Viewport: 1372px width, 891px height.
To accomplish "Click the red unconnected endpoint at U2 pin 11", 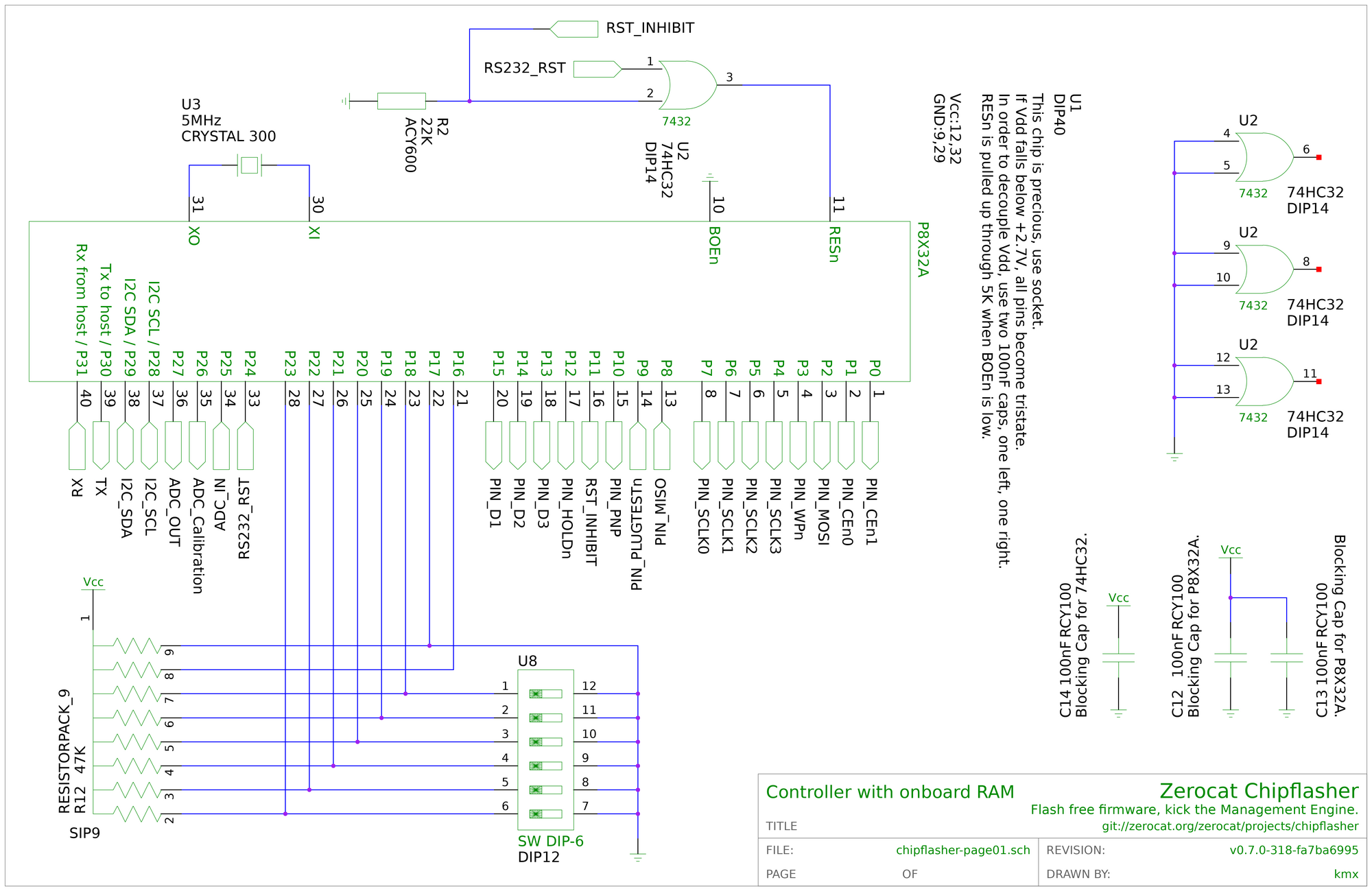I will pyautogui.click(x=1318, y=381).
